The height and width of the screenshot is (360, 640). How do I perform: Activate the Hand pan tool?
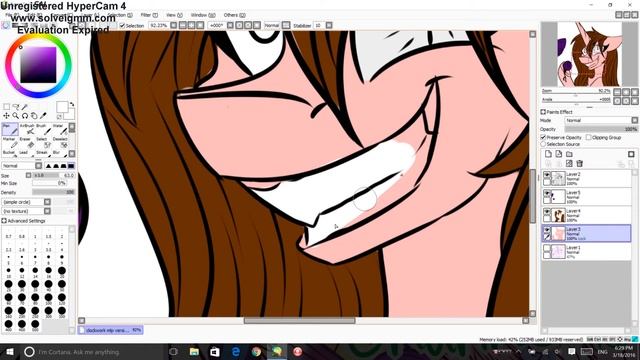point(34,116)
